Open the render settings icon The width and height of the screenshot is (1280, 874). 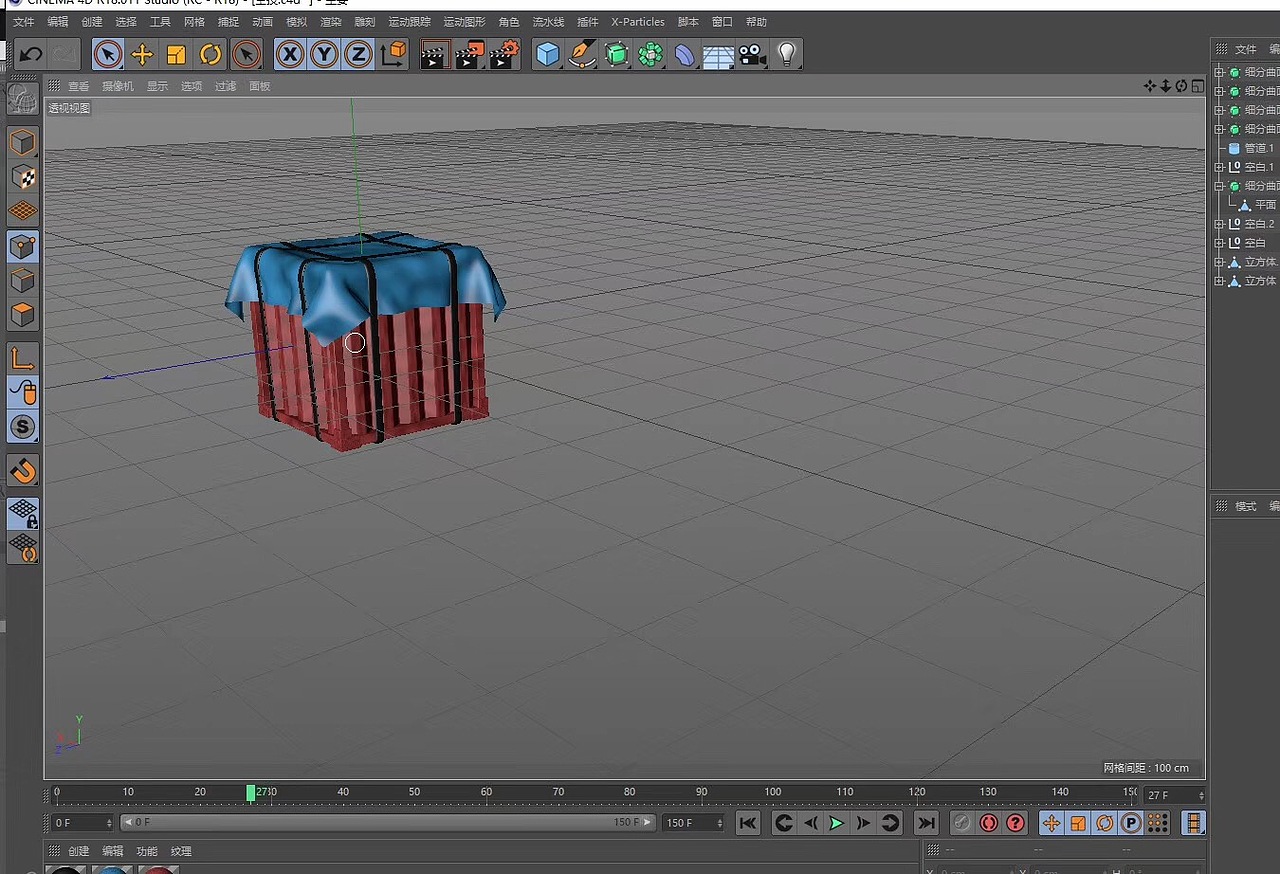(x=505, y=54)
